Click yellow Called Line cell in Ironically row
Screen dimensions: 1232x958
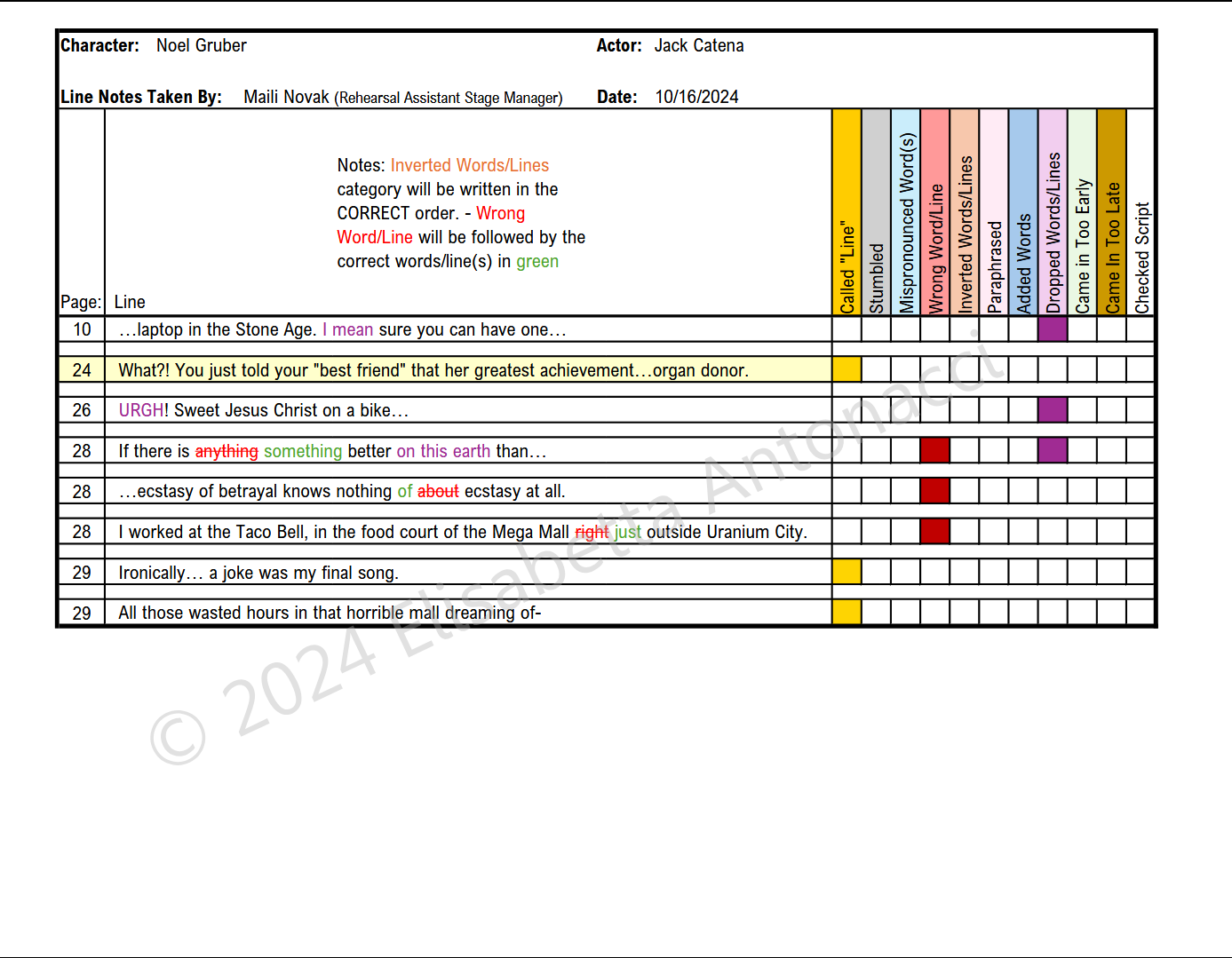(847, 572)
